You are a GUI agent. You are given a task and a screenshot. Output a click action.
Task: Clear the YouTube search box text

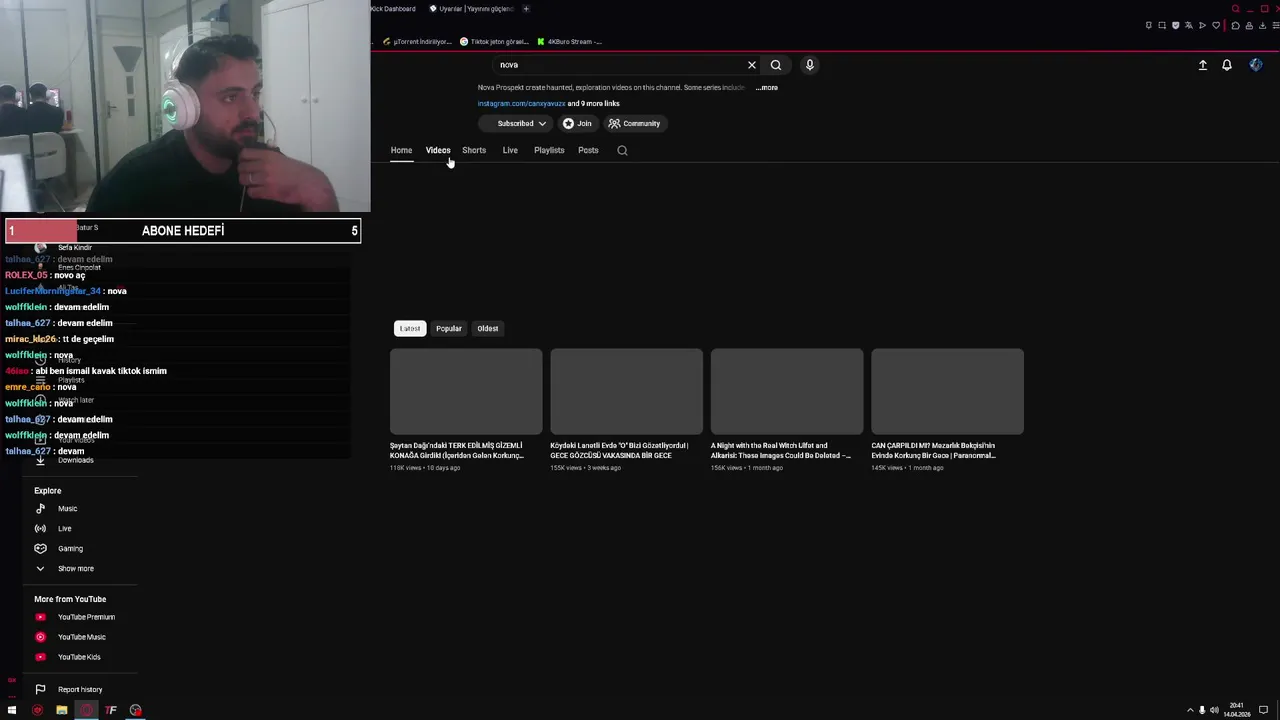point(752,65)
